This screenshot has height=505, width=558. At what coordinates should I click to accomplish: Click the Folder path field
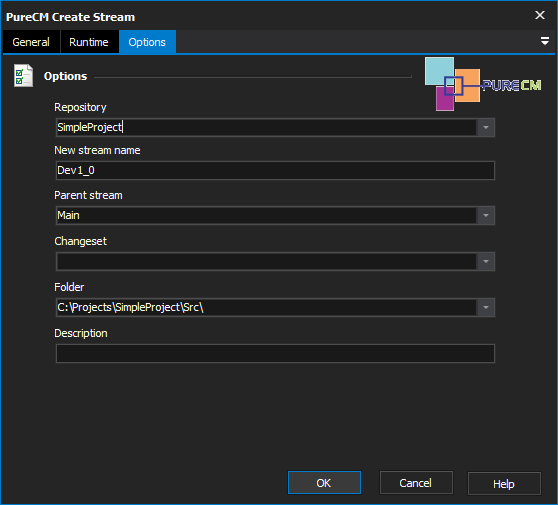266,307
